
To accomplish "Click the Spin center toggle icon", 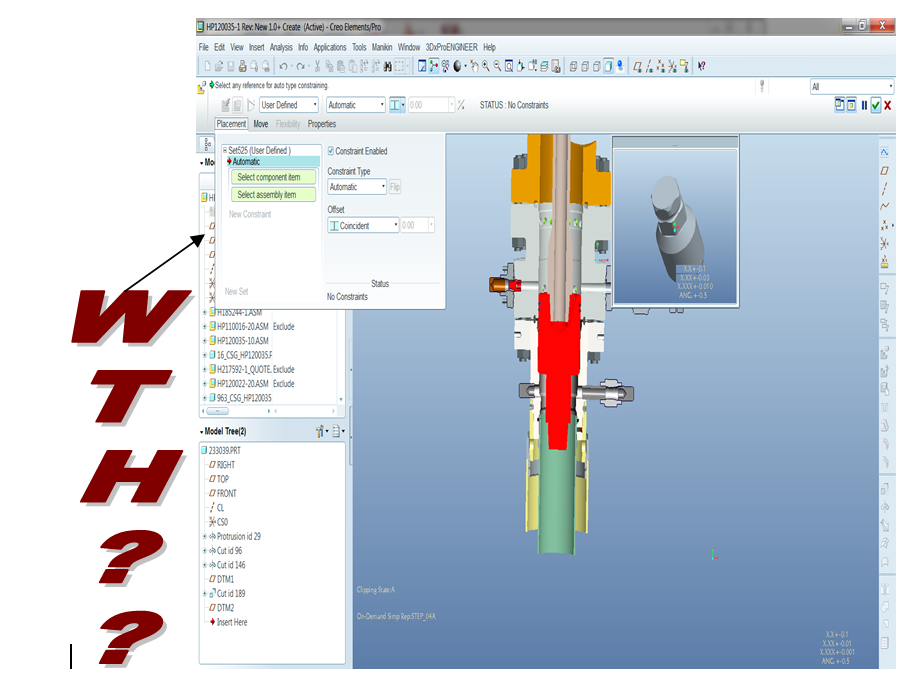I will [433, 66].
